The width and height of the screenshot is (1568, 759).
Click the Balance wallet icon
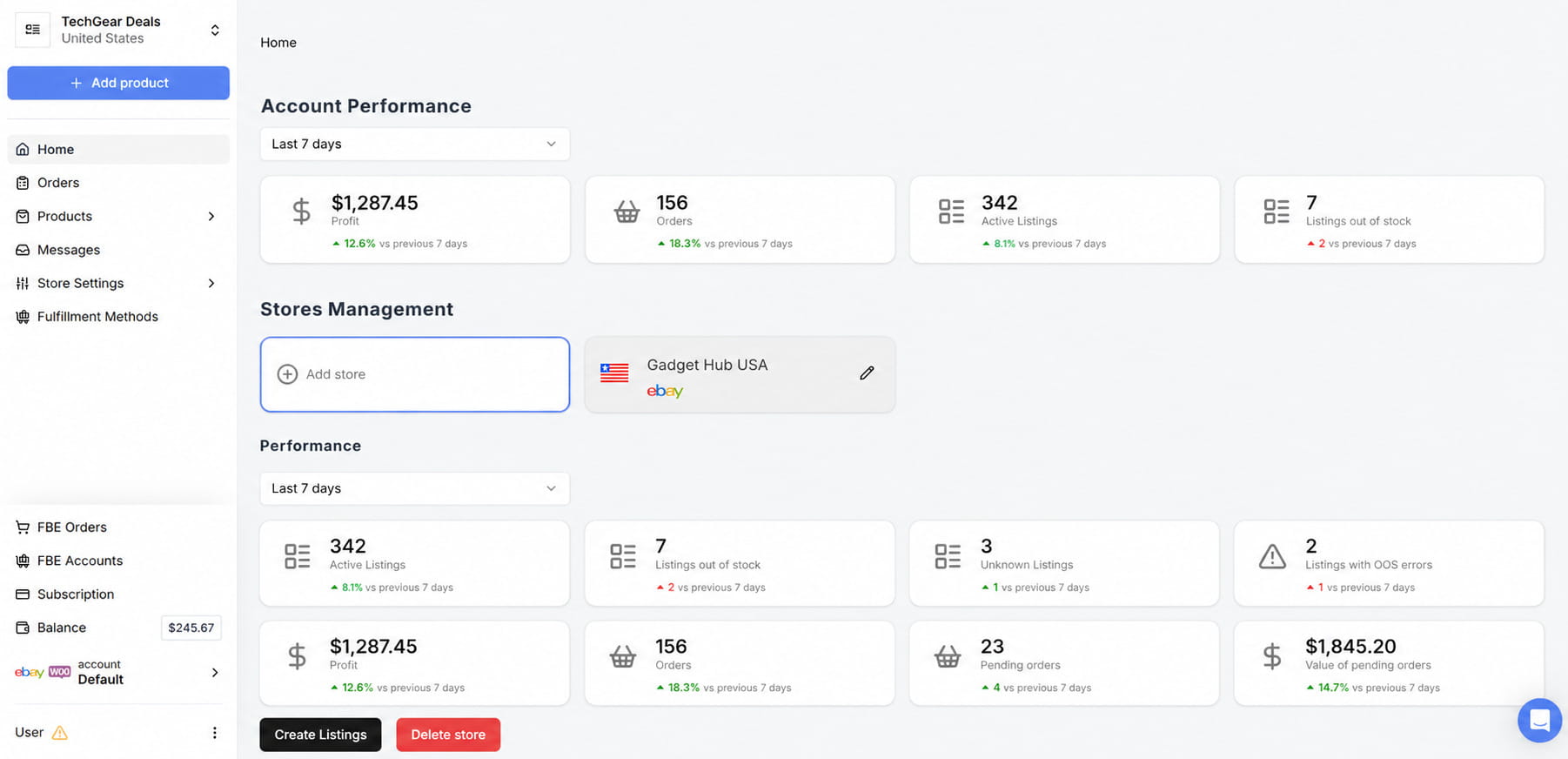[23, 628]
